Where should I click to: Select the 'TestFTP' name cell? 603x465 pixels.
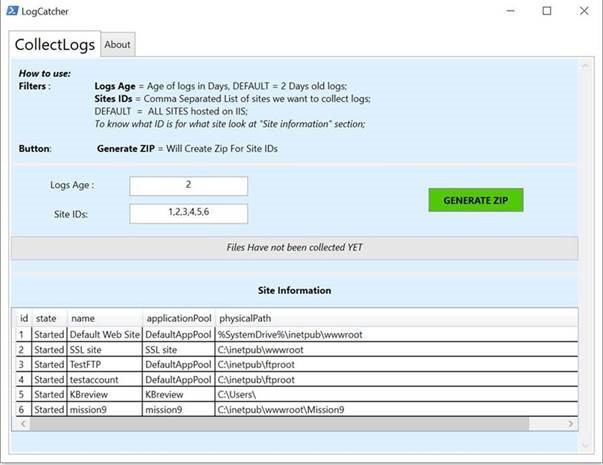pyautogui.click(x=105, y=365)
